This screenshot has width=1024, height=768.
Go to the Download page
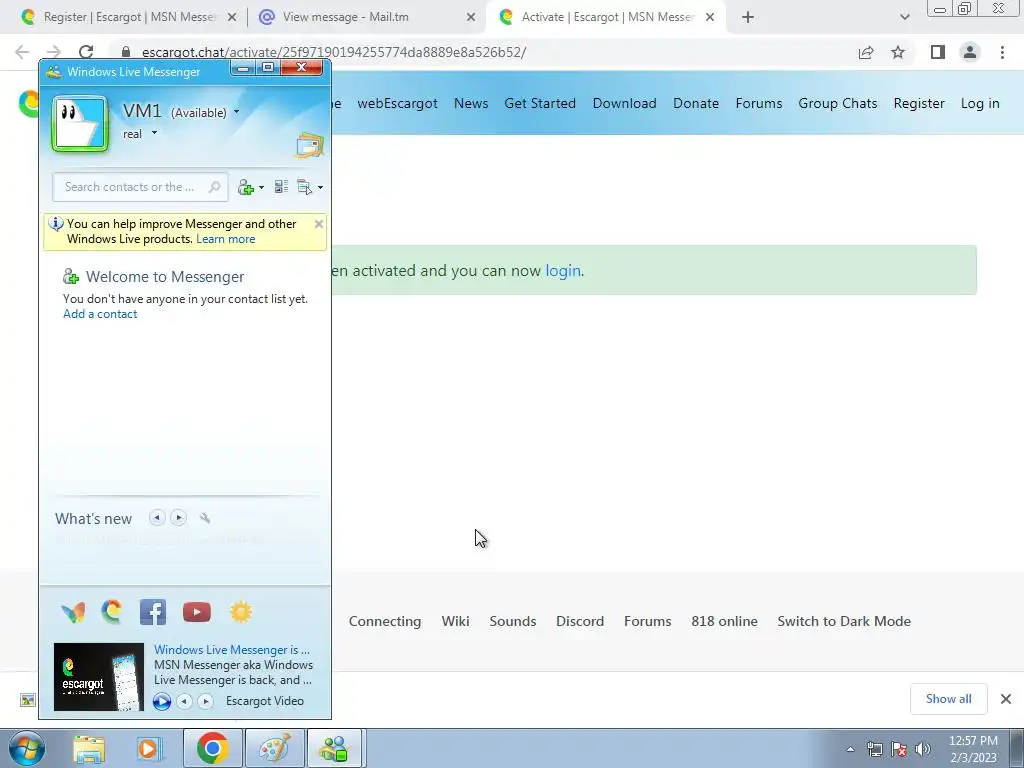[624, 103]
